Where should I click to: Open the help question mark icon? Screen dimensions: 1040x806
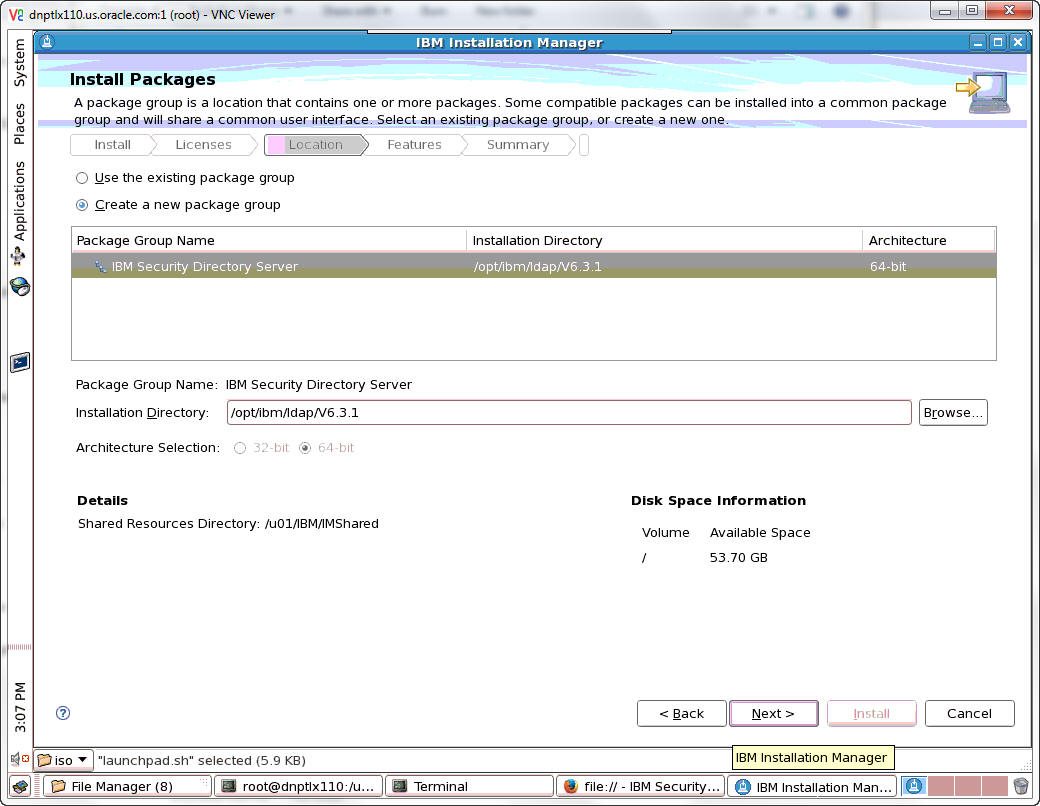click(63, 713)
